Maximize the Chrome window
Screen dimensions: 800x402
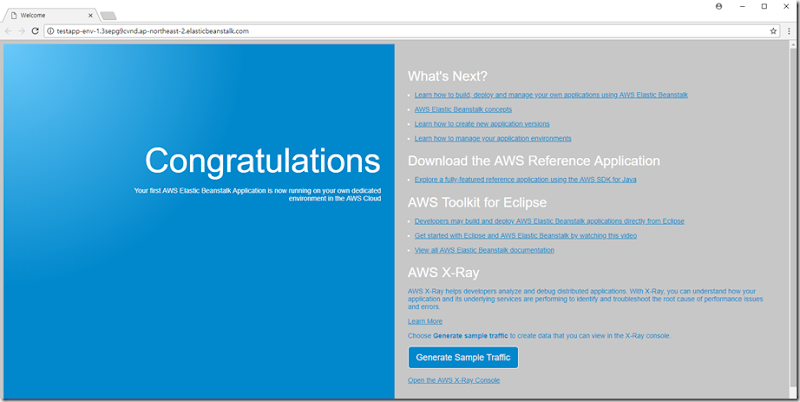[764, 6]
